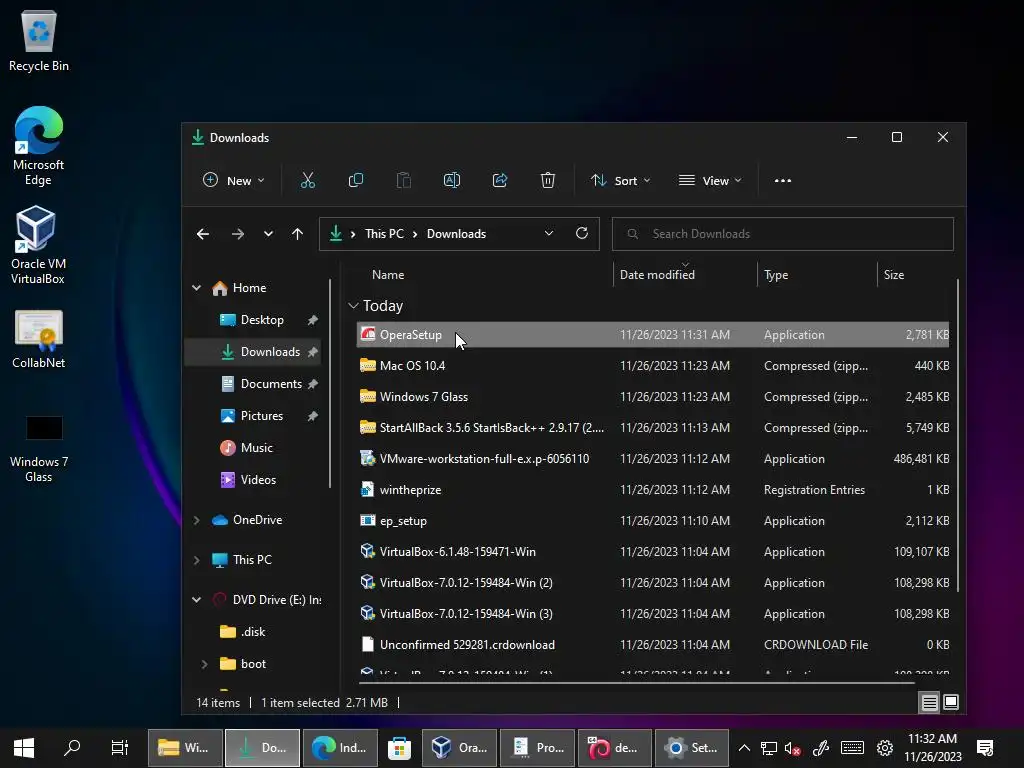Click the Search Downloads field
The image size is (1024, 768).
[x=782, y=234]
